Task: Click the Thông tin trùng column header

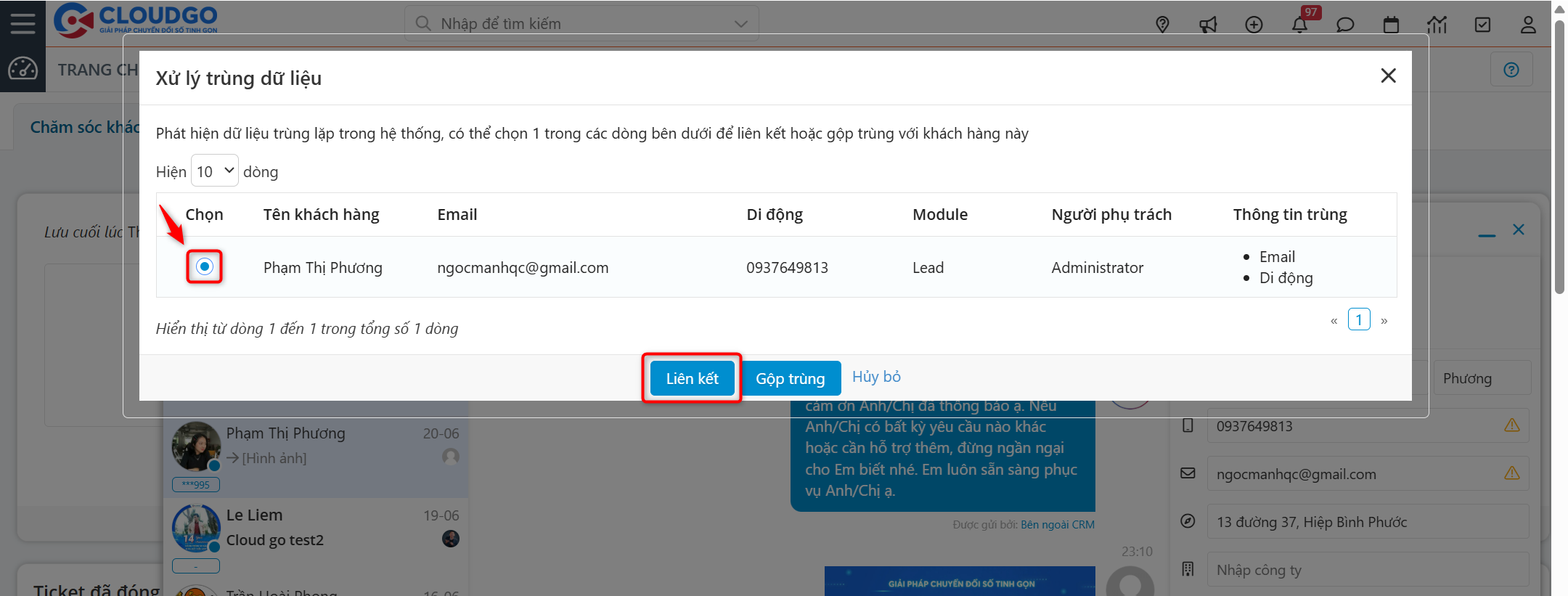Action: coord(1290,214)
